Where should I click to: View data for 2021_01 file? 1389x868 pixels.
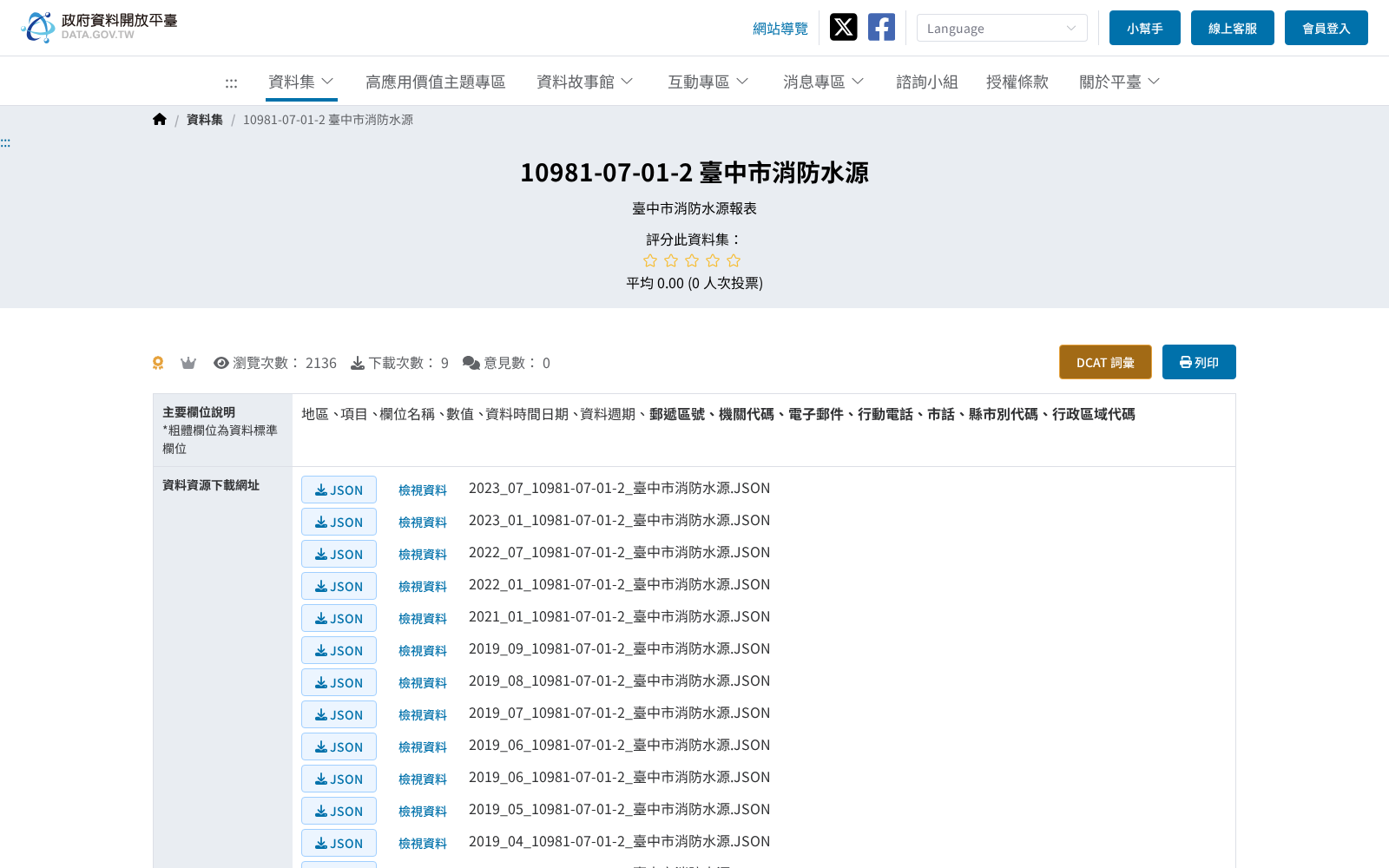(x=423, y=619)
